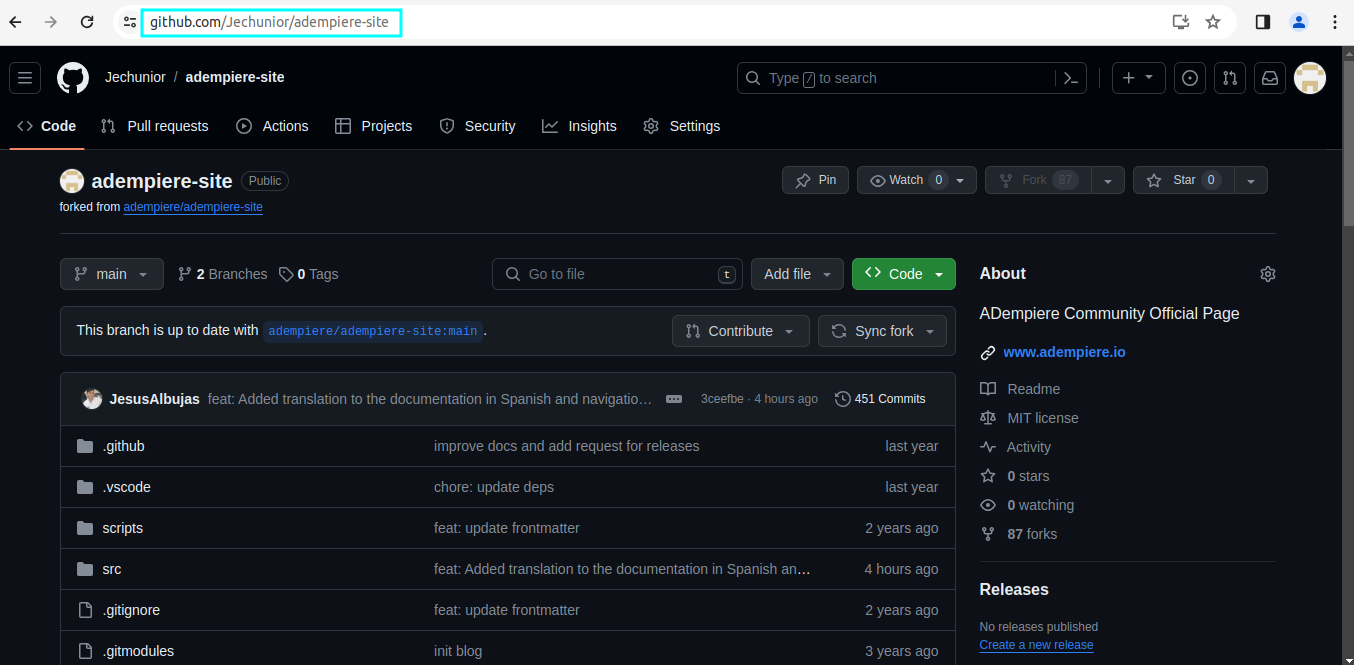The image size is (1354, 665).
Task: Click the Go to file search field
Action: click(x=617, y=274)
